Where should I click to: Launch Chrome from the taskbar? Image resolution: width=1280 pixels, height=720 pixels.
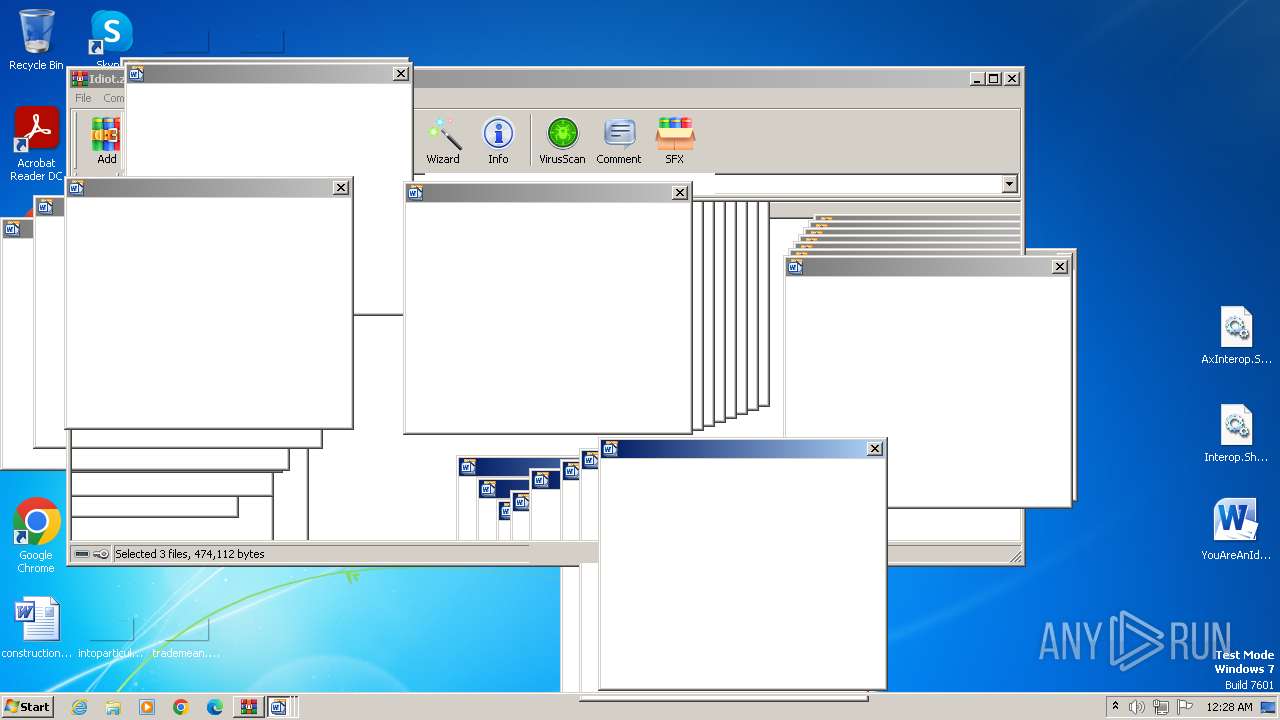[181, 707]
